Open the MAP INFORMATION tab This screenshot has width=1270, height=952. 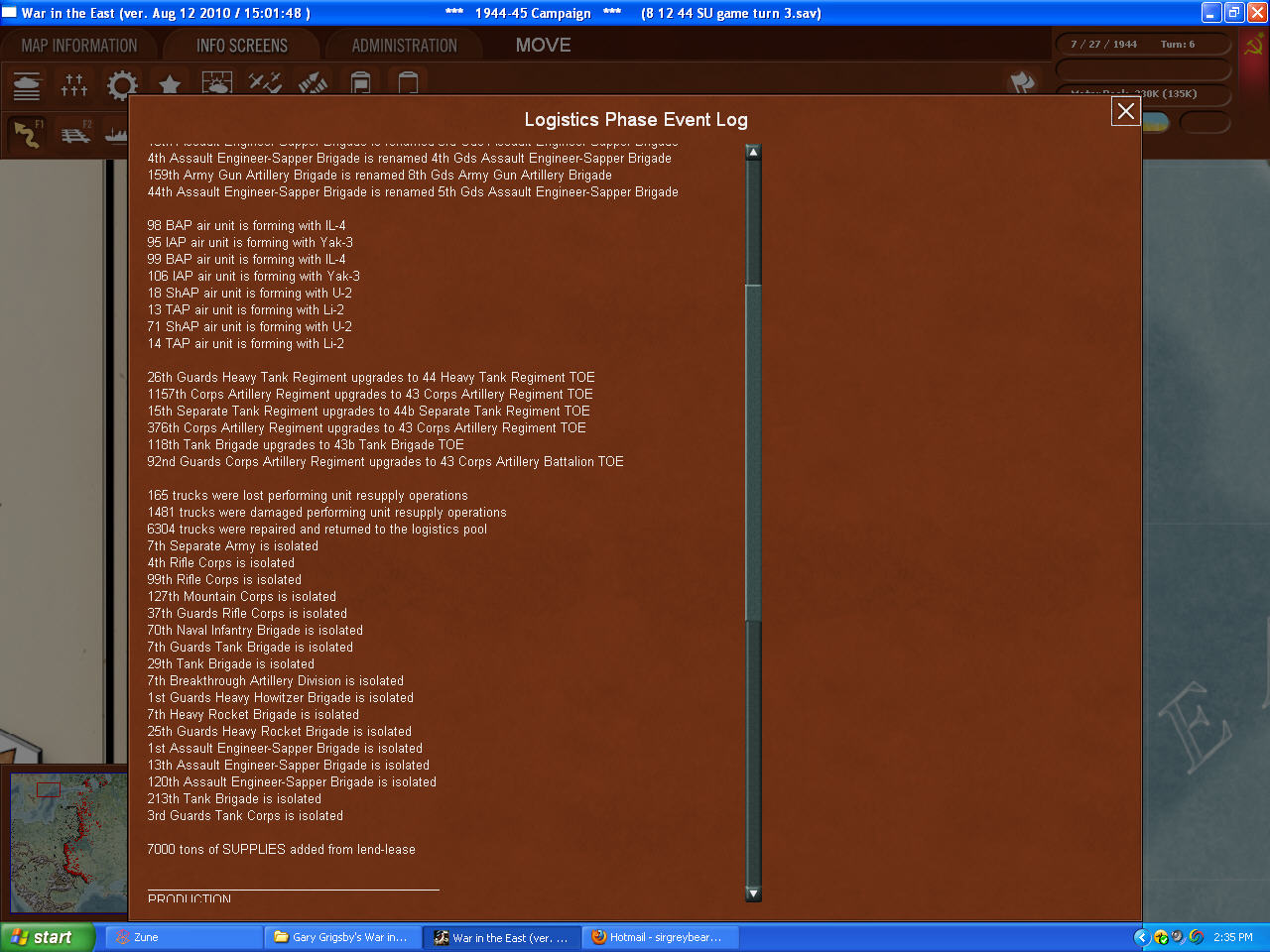click(79, 46)
